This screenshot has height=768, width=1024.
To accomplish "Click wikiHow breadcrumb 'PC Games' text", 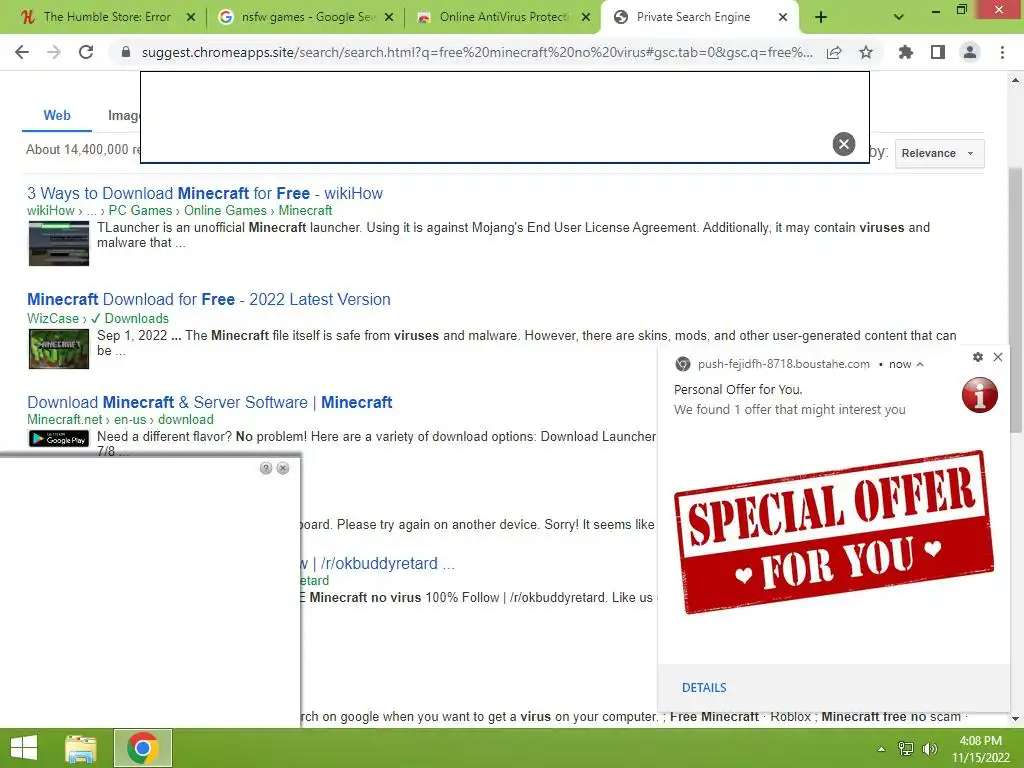I will coord(140,210).
